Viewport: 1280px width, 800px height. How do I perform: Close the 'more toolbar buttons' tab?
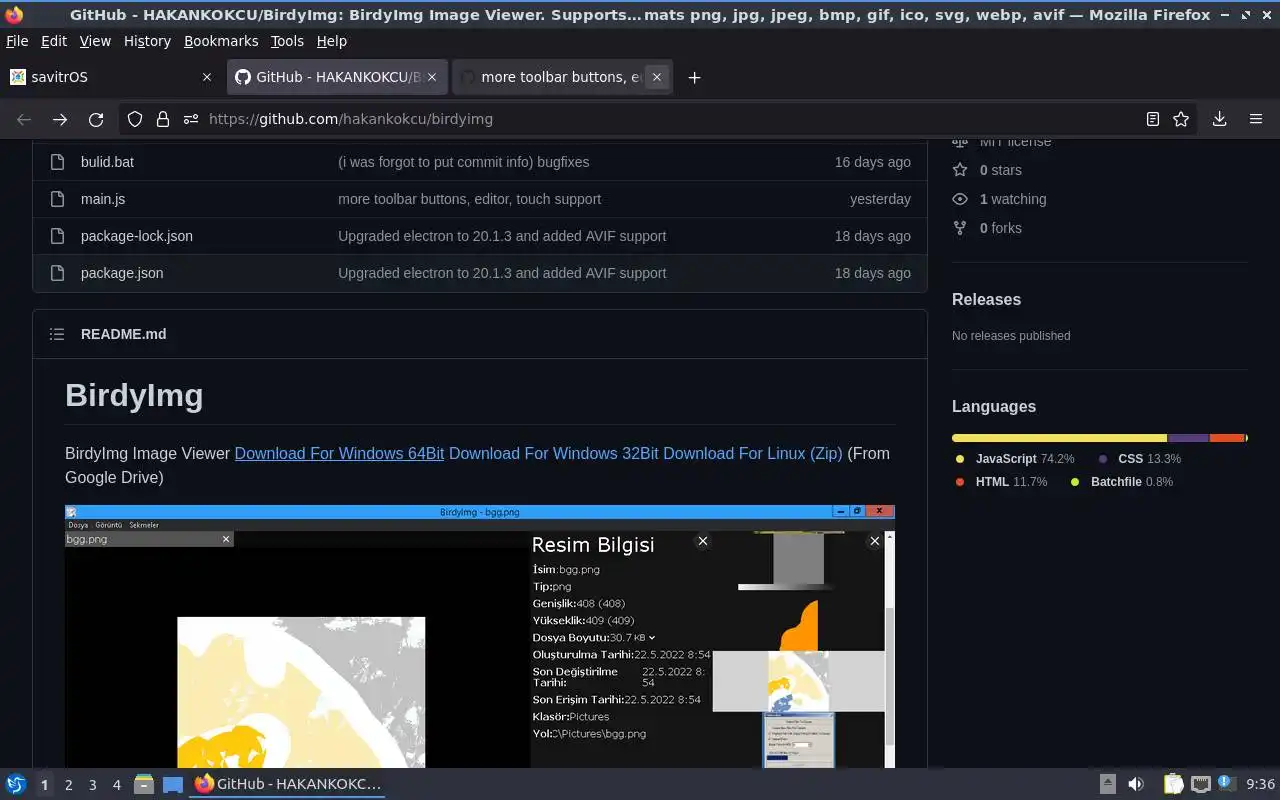tap(657, 77)
